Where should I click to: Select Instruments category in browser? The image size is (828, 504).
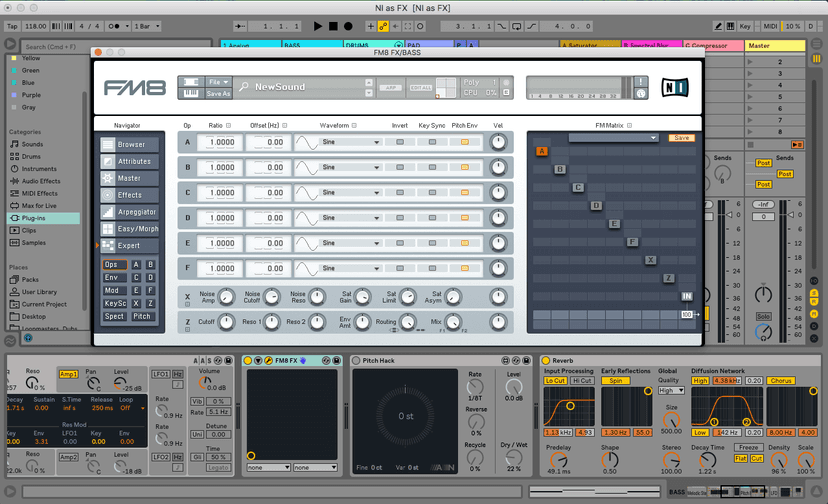coord(39,169)
